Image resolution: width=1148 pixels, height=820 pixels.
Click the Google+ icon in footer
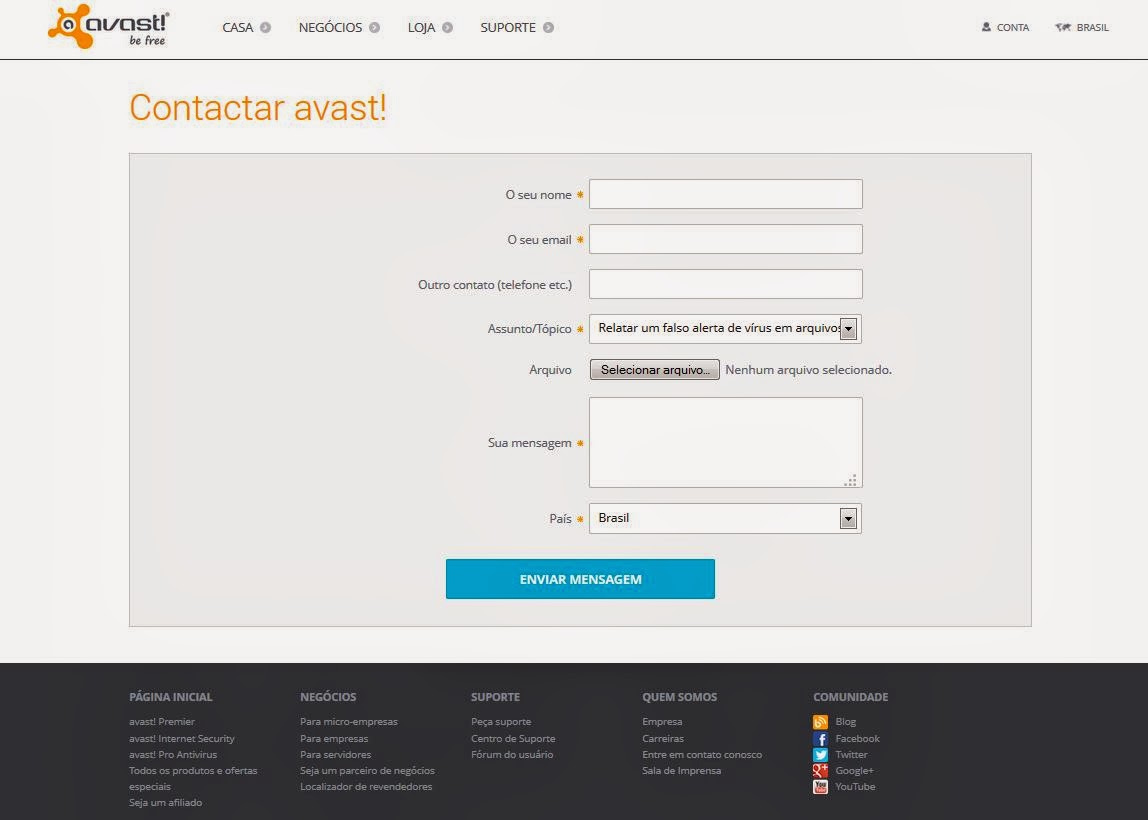point(821,771)
